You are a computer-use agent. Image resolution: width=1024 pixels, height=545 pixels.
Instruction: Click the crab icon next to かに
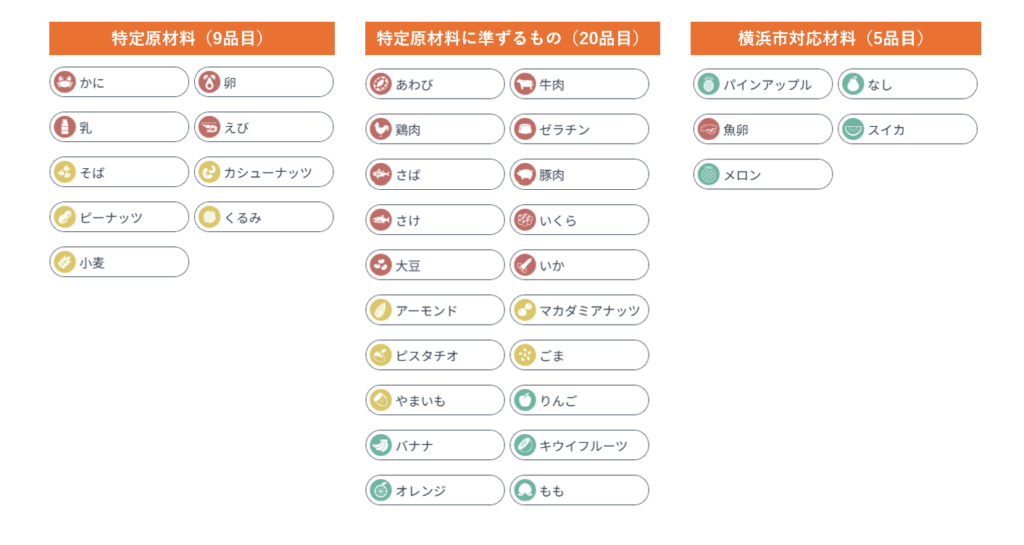pyautogui.click(x=64, y=82)
